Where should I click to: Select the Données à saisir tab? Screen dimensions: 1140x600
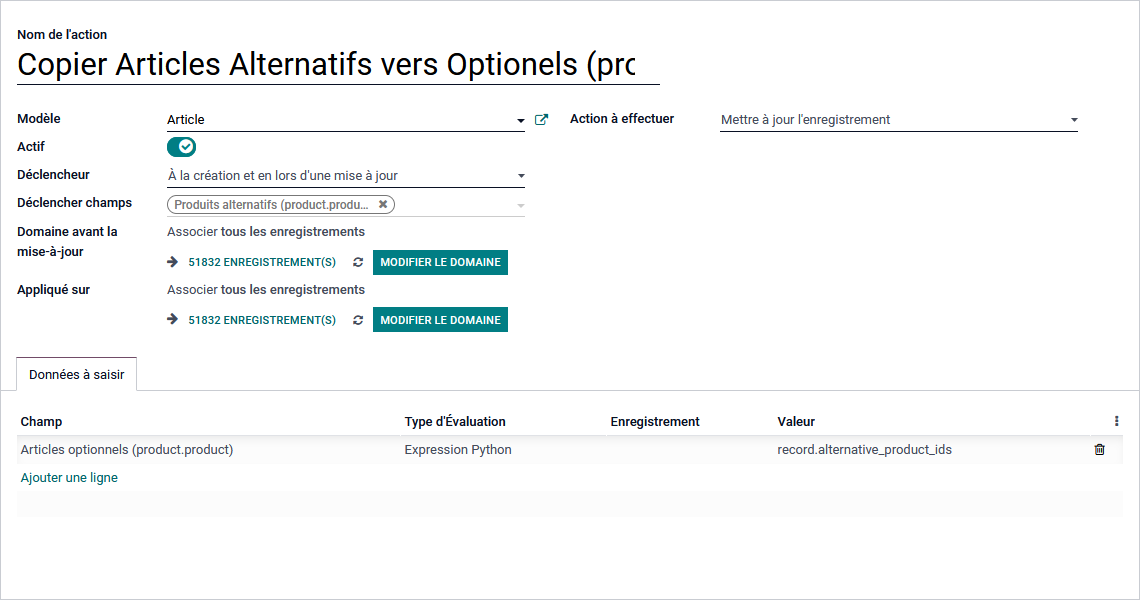click(77, 374)
